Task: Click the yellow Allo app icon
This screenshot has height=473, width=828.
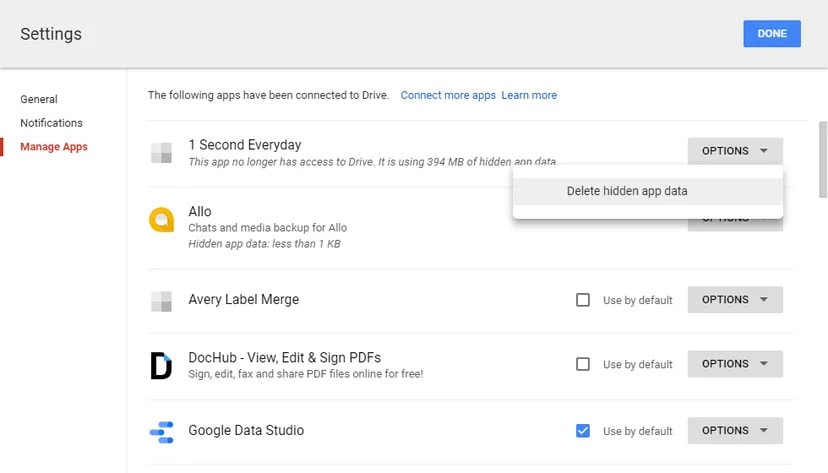Action: (161, 220)
